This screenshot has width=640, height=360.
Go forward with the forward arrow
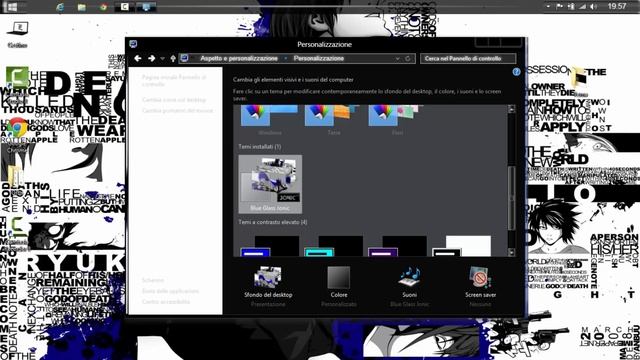151,58
